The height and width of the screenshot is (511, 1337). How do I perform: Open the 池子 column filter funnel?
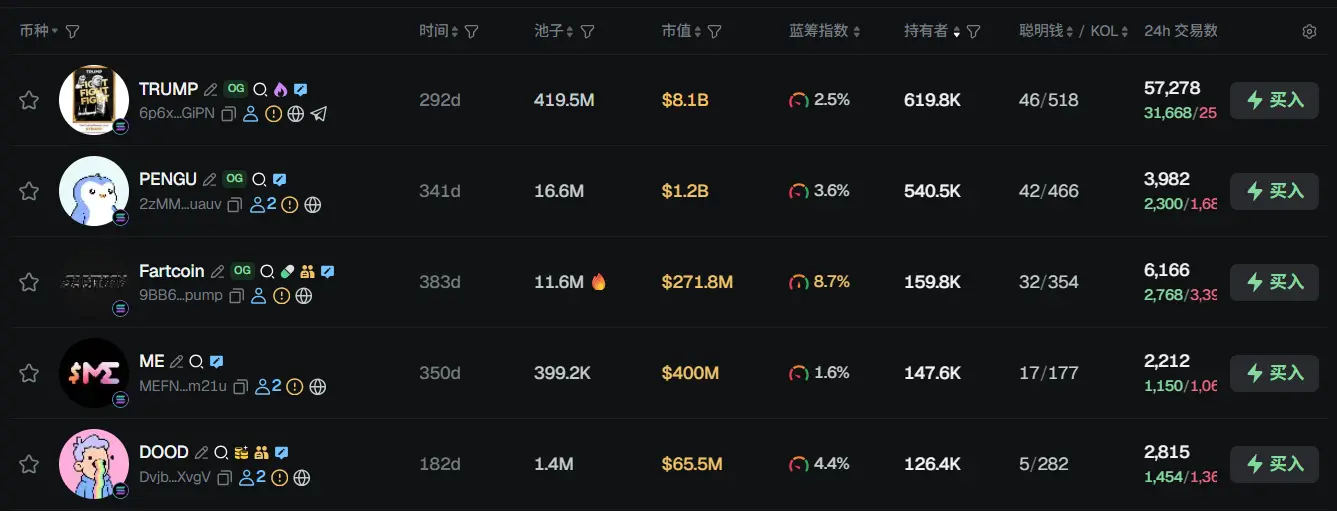click(588, 32)
